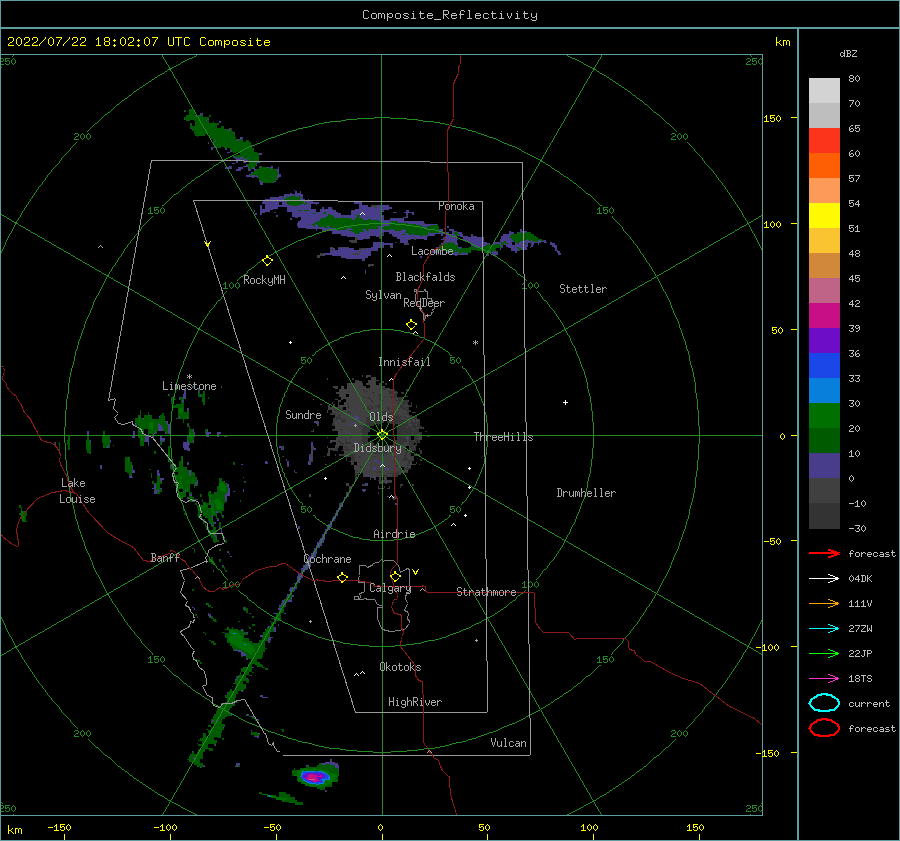Screen dimensions: 900x841
Task: Click the 80 dBZ light gray swatch
Action: click(824, 91)
